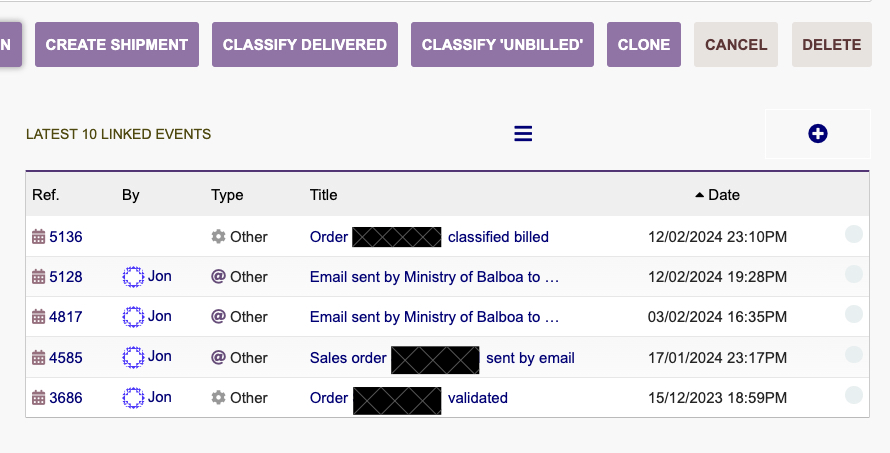Open event reference 5128 link
890x453 pixels.
tap(66, 276)
